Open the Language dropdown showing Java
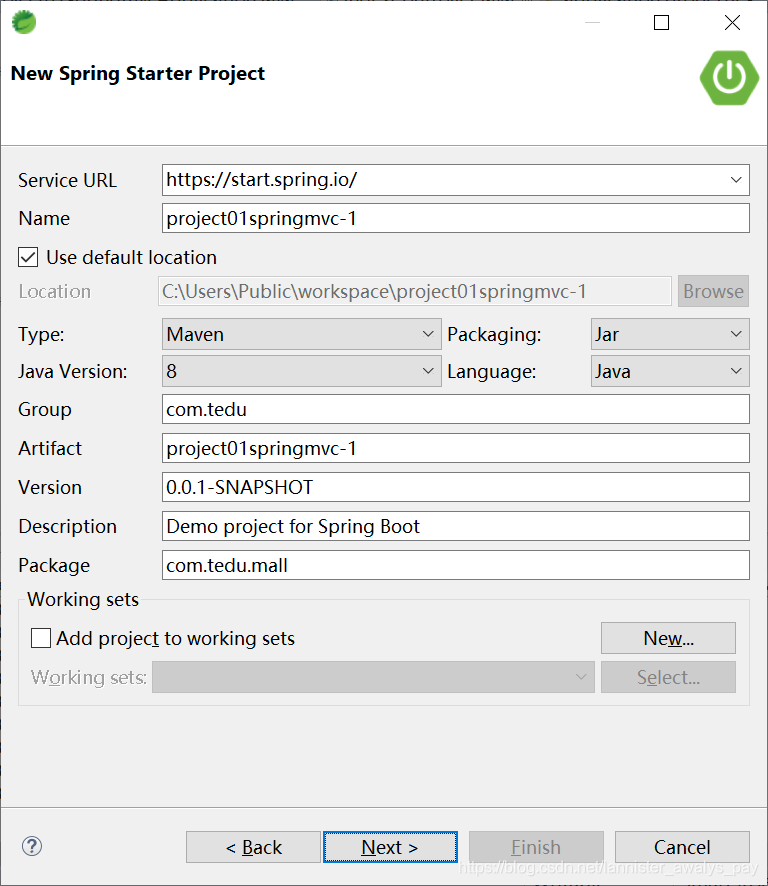Image resolution: width=768 pixels, height=886 pixels. [737, 371]
